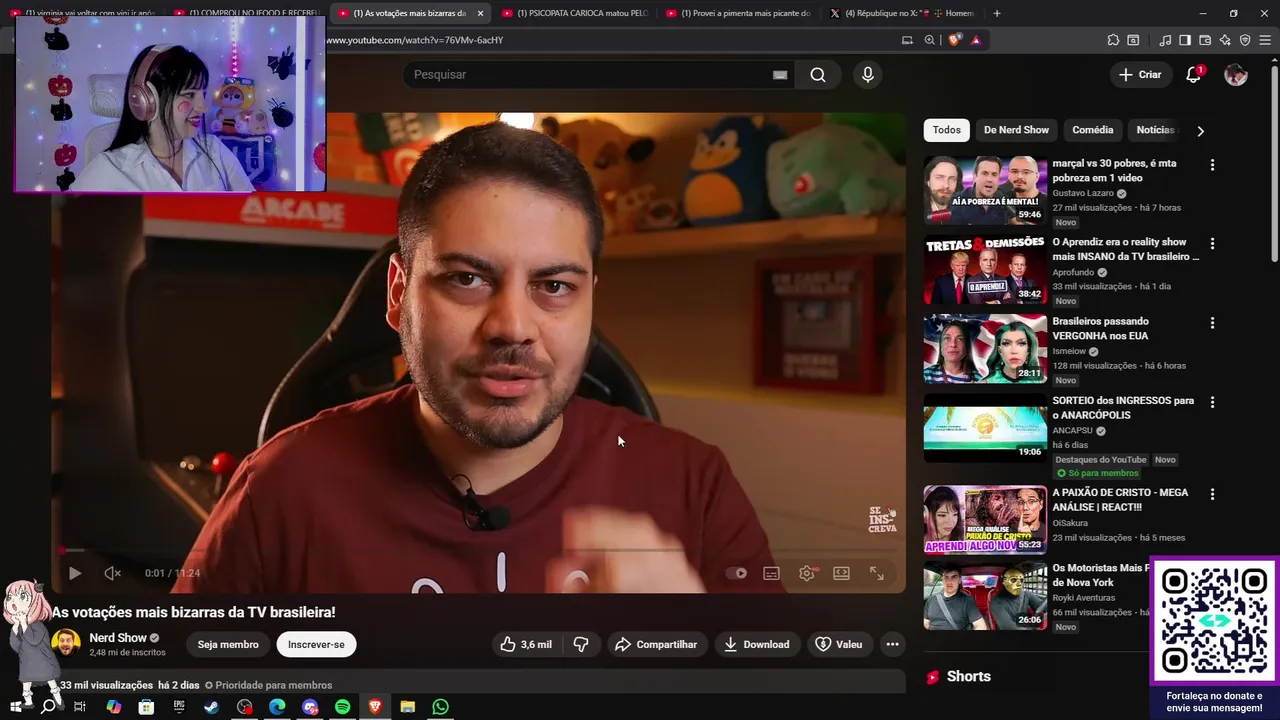This screenshot has width=1280, height=720.
Task: Open more actions three-dot menu below video
Action: (x=892, y=644)
